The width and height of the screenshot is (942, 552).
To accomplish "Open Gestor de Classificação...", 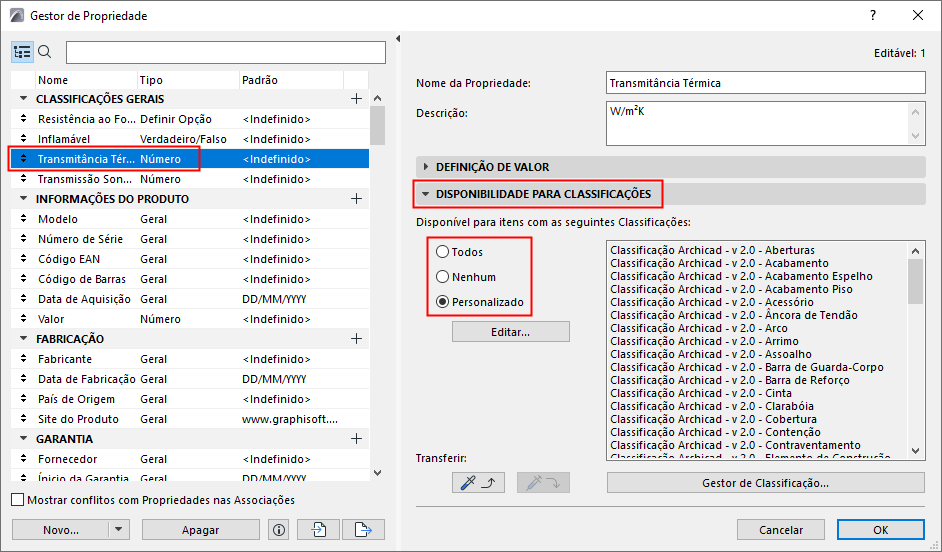I will (x=765, y=483).
